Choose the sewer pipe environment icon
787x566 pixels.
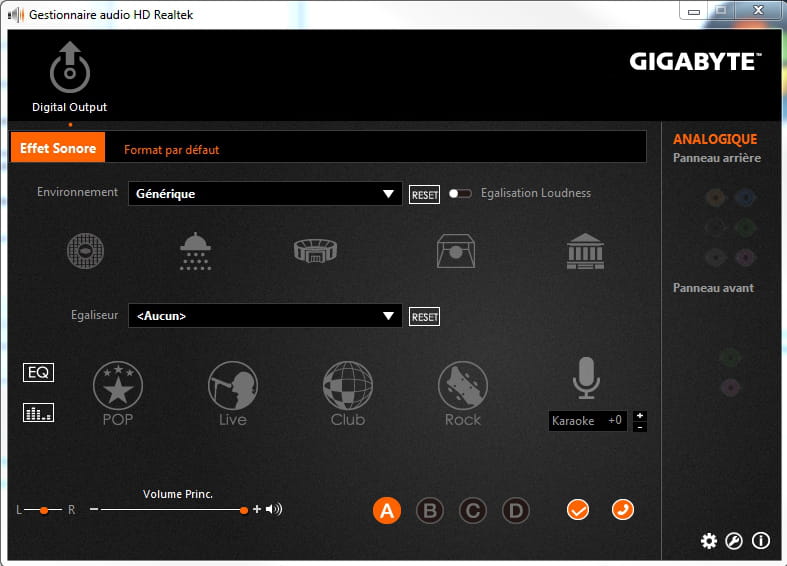(85, 251)
